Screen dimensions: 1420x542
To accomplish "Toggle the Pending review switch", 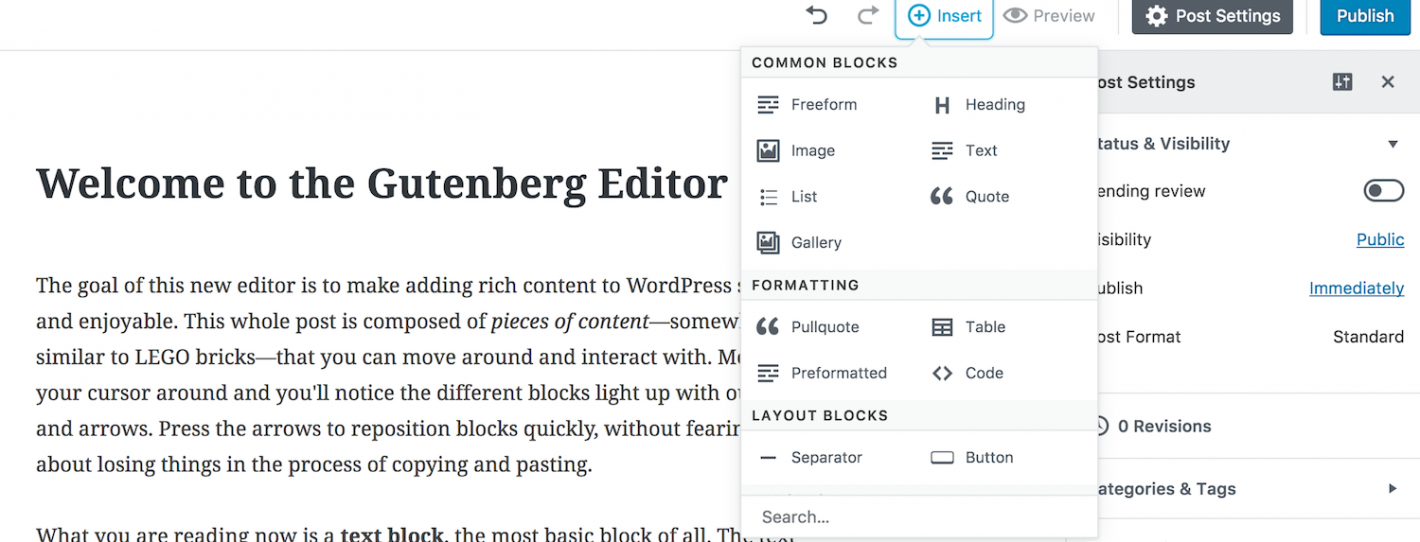I will point(1383,191).
